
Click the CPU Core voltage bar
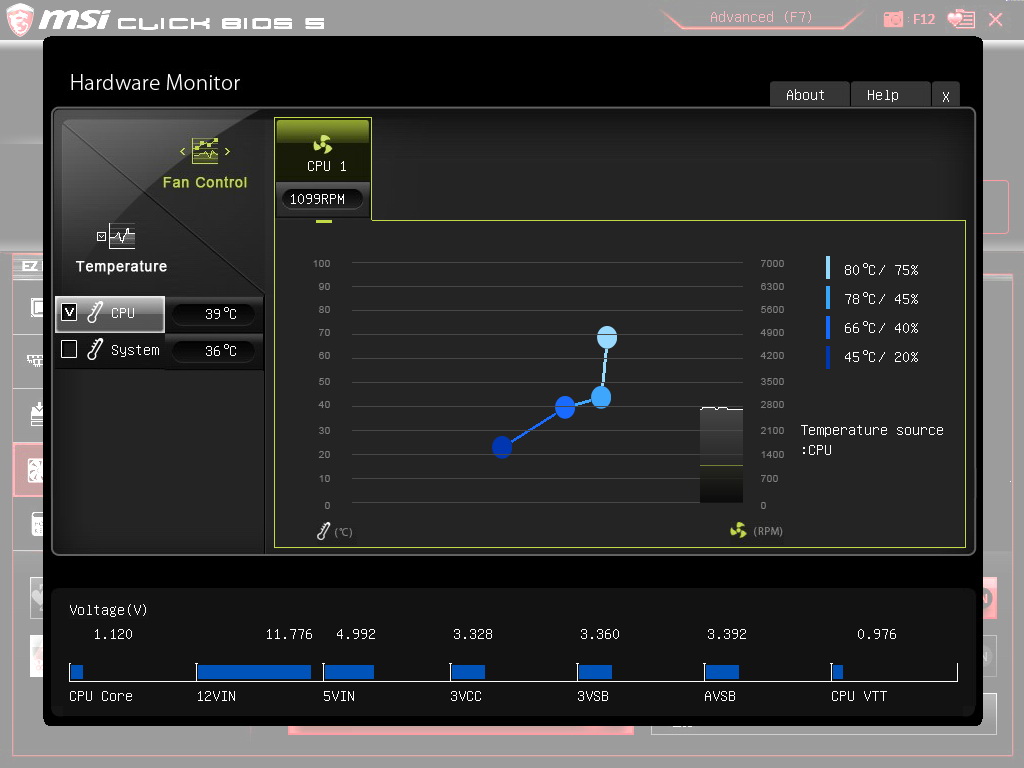click(x=77, y=671)
